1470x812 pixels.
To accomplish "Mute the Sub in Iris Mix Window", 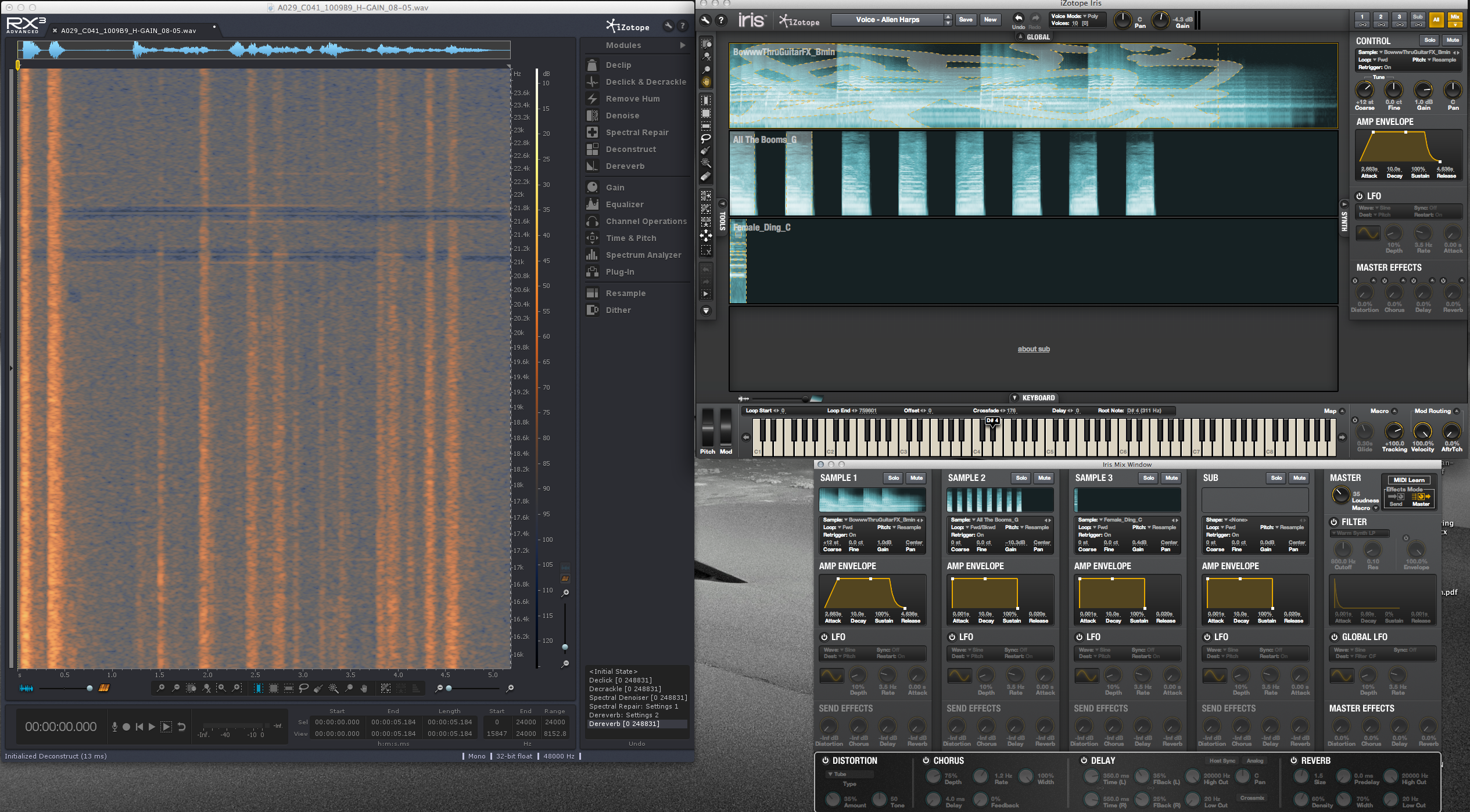I will 1299,478.
